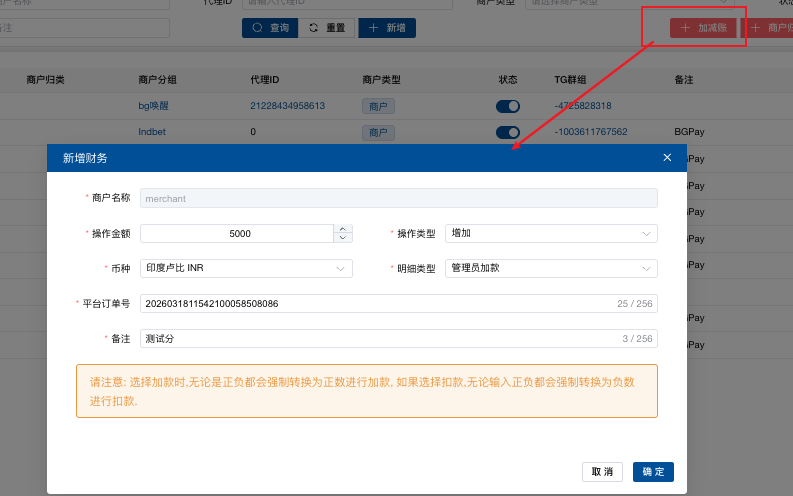Viewport: 793px width, 496px height.
Task: Expand the 币种 currency dropdown
Action: coord(246,268)
